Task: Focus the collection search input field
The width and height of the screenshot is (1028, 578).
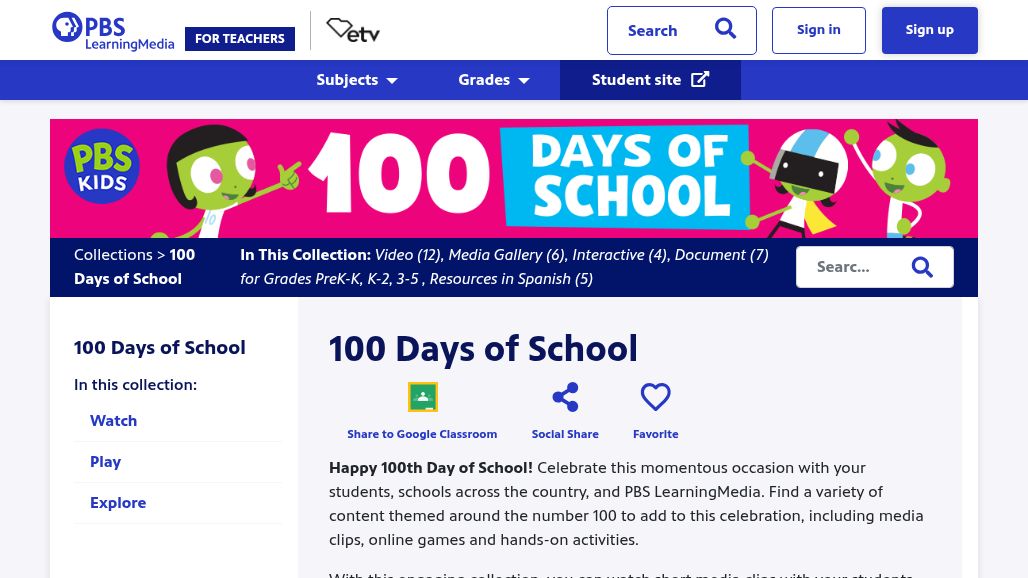Action: pos(850,267)
